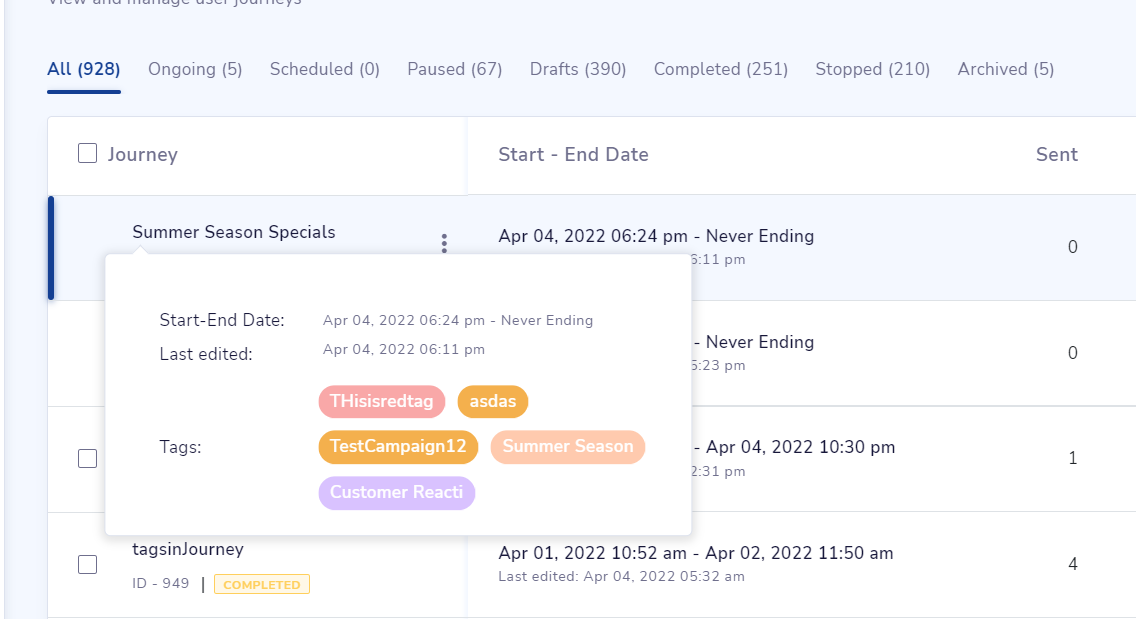Open the tagsinJourney journey
The image size is (1136, 619).
(x=188, y=549)
